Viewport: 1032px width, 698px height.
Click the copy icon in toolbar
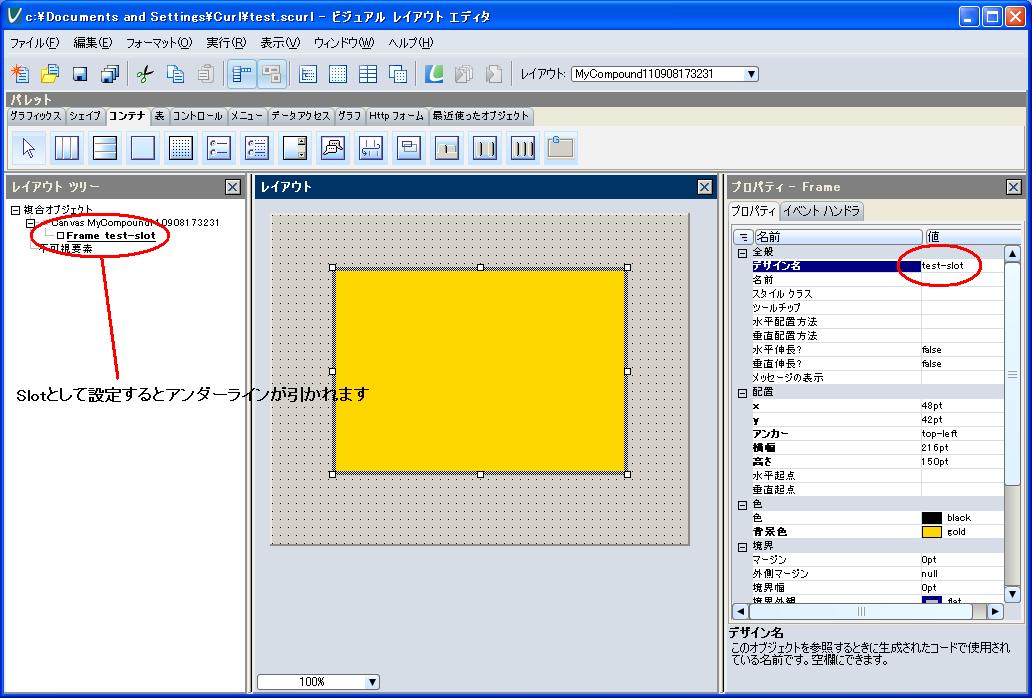click(x=175, y=74)
